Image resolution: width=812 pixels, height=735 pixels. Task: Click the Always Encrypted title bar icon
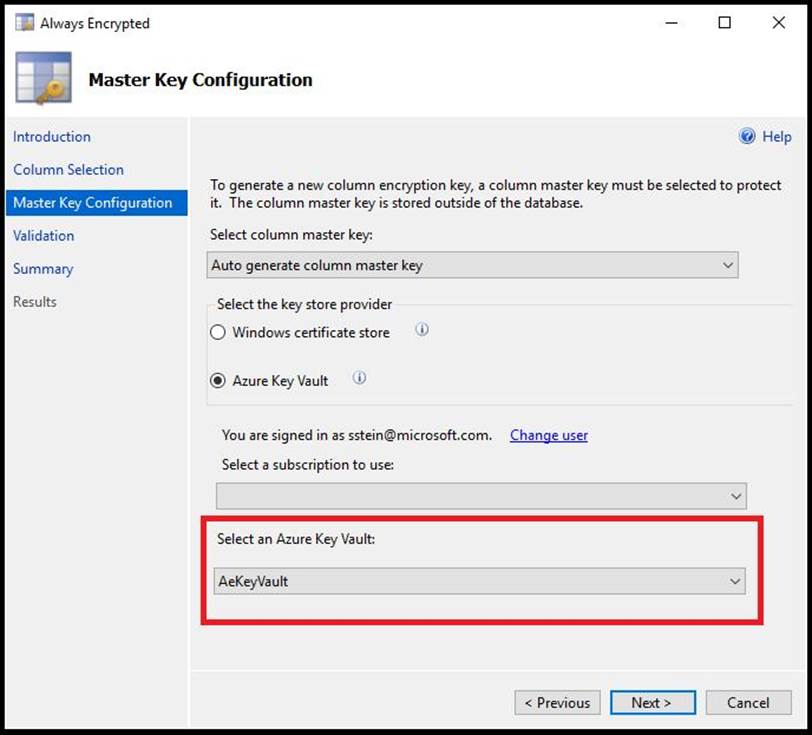click(24, 23)
